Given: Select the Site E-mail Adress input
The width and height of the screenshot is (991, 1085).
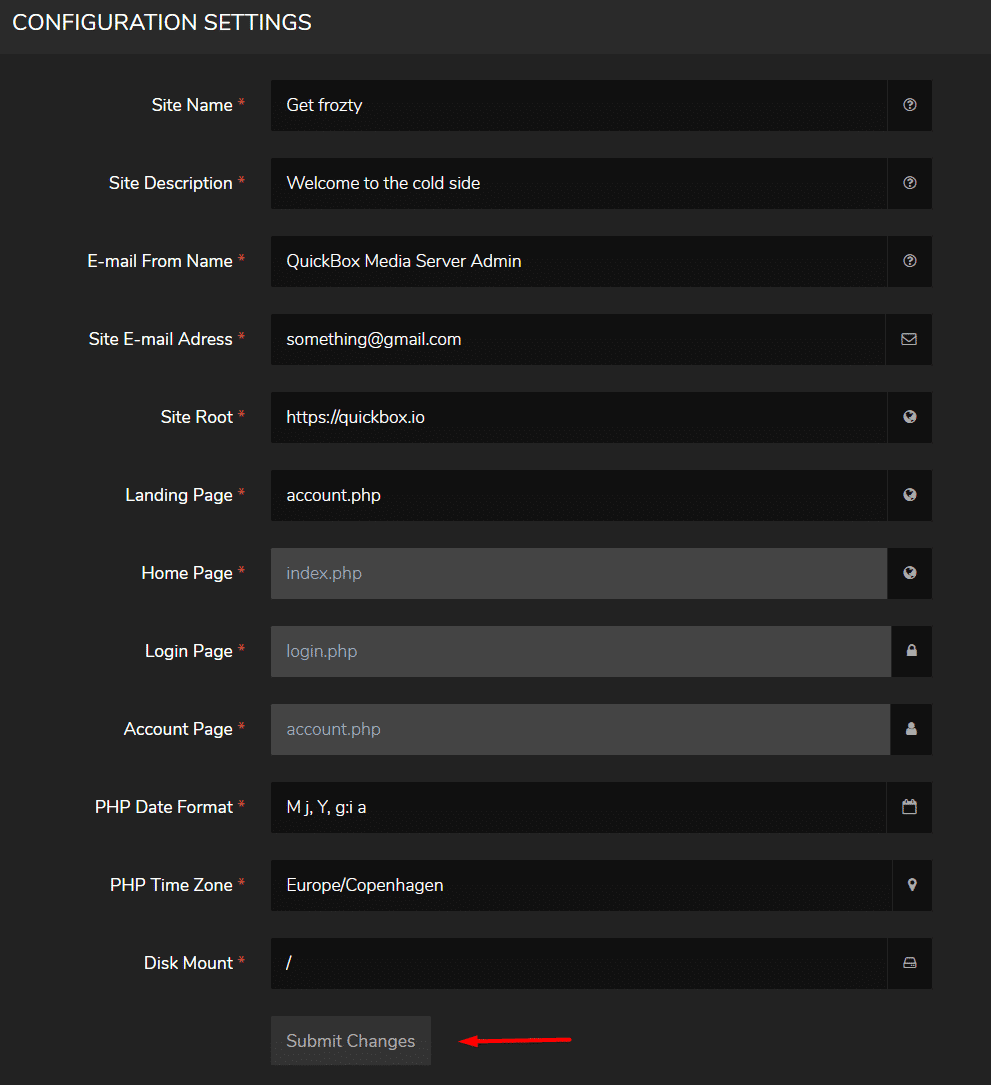Looking at the screenshot, I should pyautogui.click(x=578, y=339).
